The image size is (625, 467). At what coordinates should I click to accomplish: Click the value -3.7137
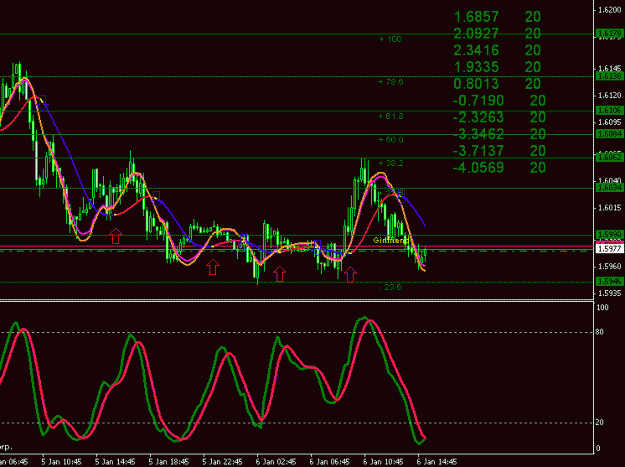(478, 151)
